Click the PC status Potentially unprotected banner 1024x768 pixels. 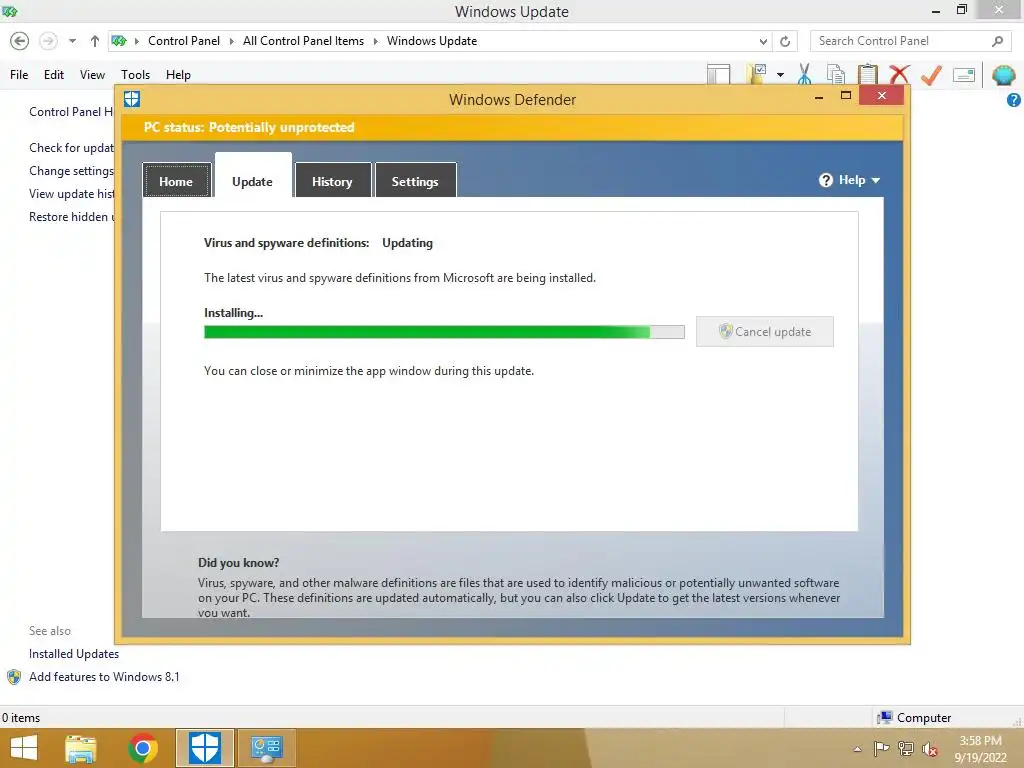(x=512, y=127)
